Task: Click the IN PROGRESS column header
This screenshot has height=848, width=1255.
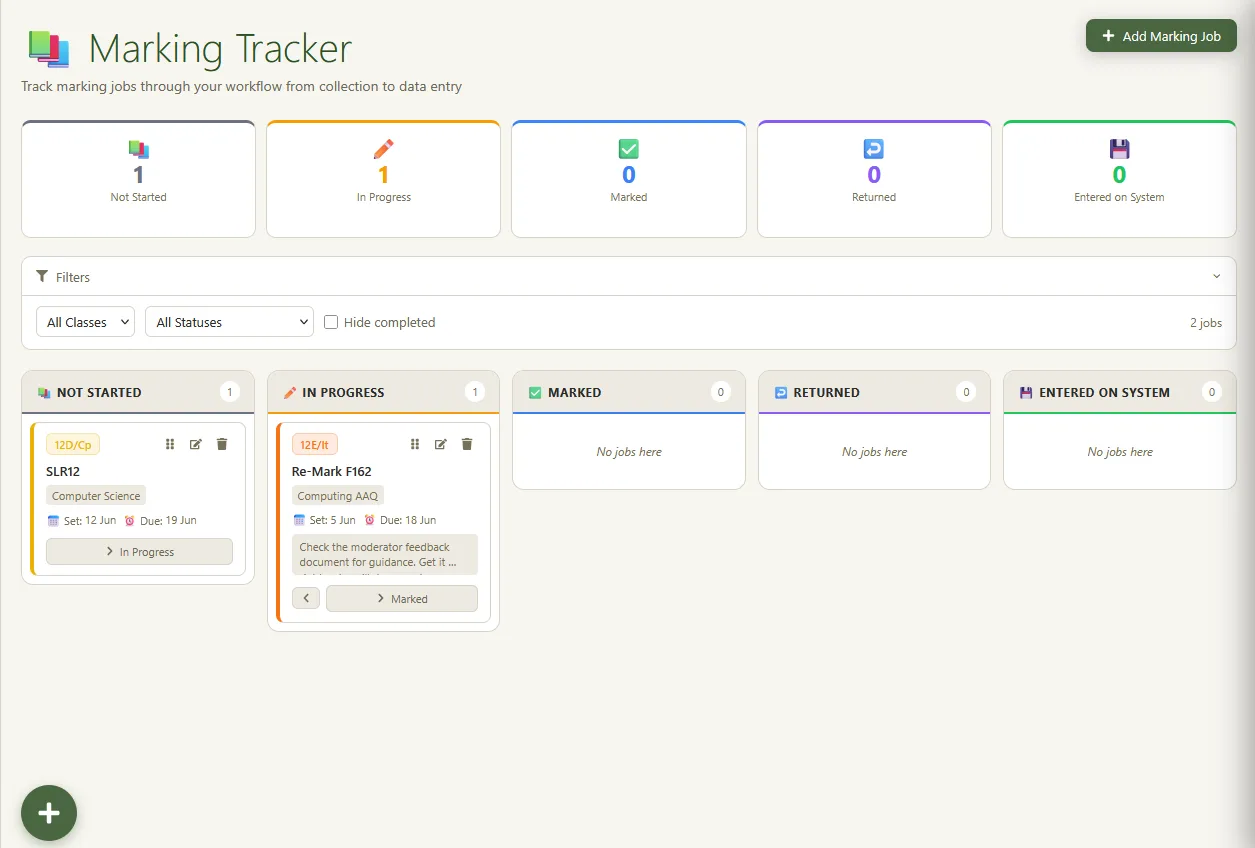Action: click(383, 392)
